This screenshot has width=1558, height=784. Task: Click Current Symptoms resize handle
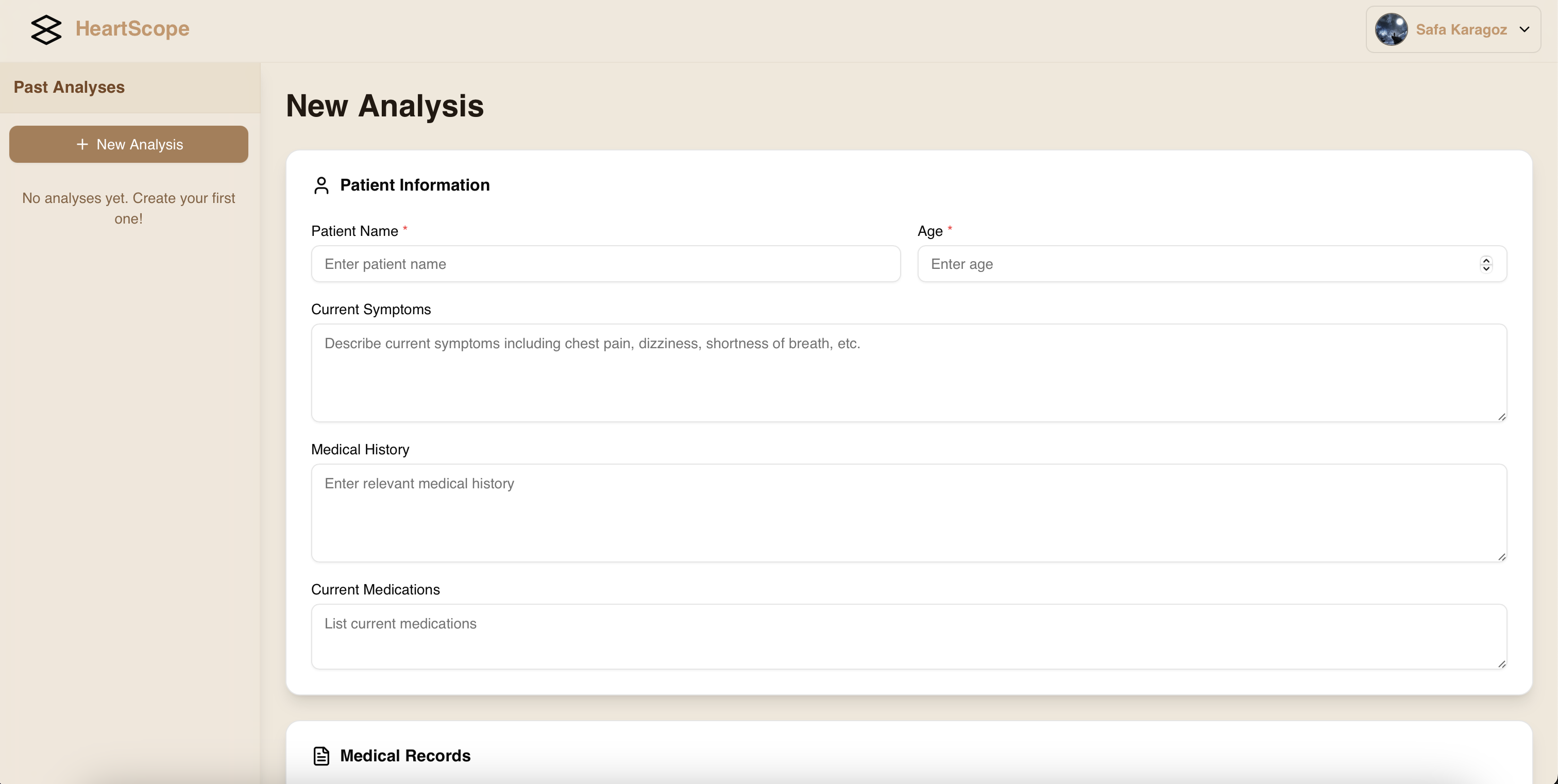coord(1501,417)
